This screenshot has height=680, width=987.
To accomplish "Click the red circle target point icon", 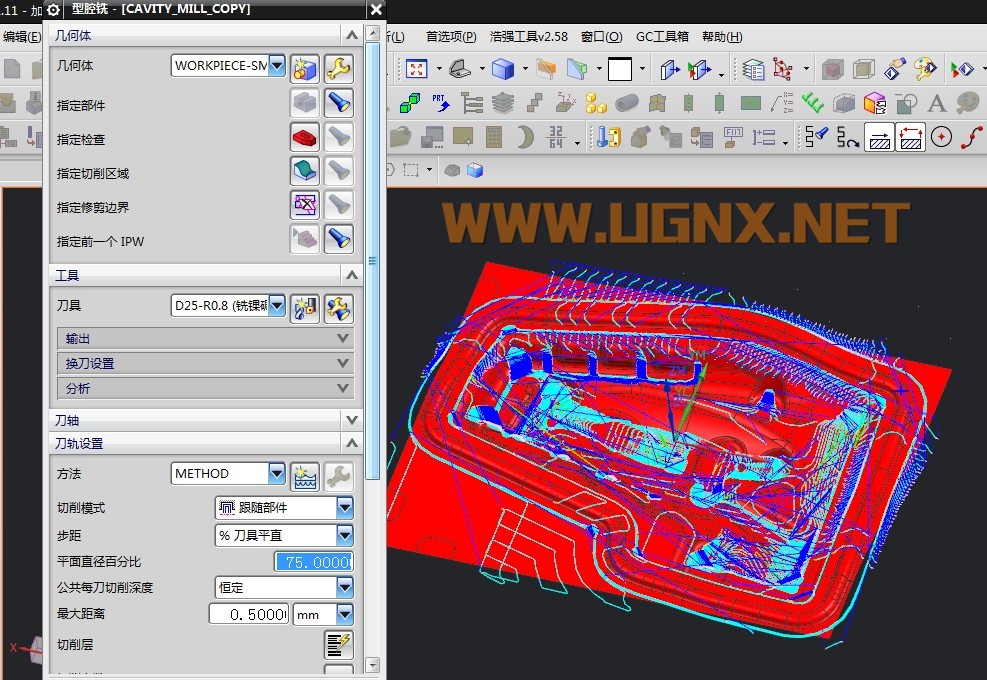I will 941,137.
